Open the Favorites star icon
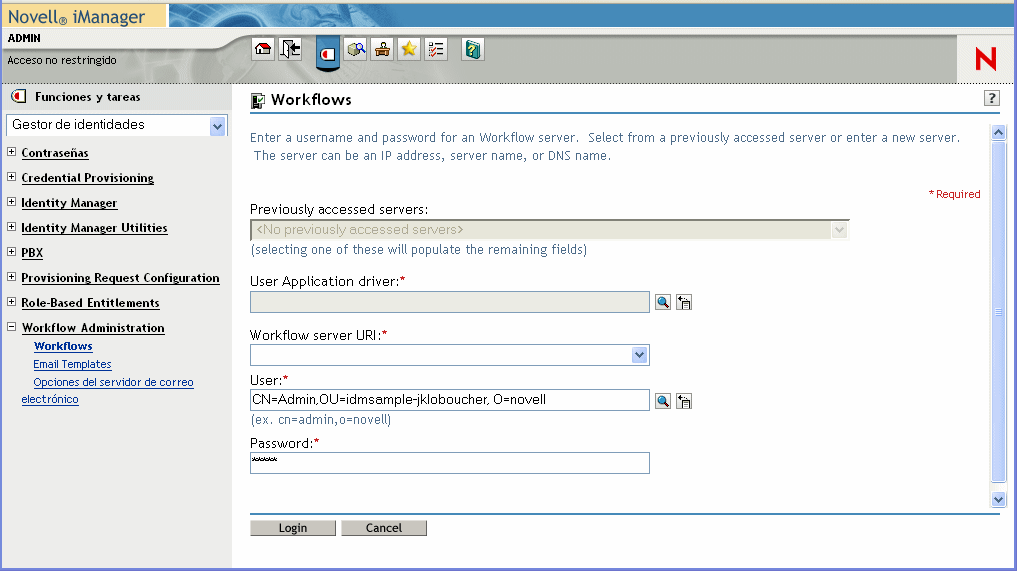 click(x=409, y=49)
